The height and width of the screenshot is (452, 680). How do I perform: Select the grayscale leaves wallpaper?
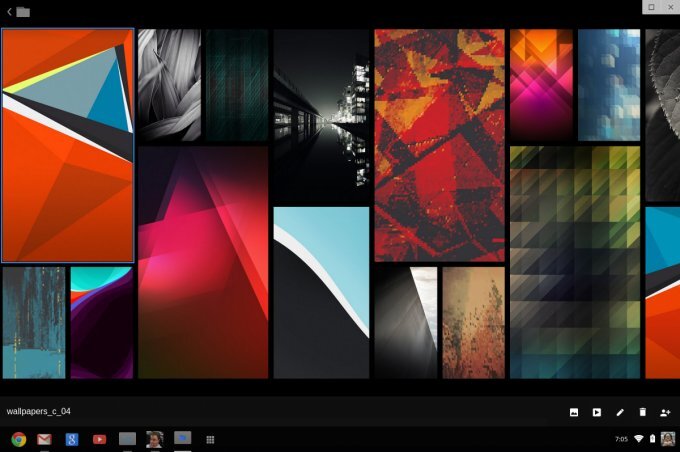click(170, 85)
